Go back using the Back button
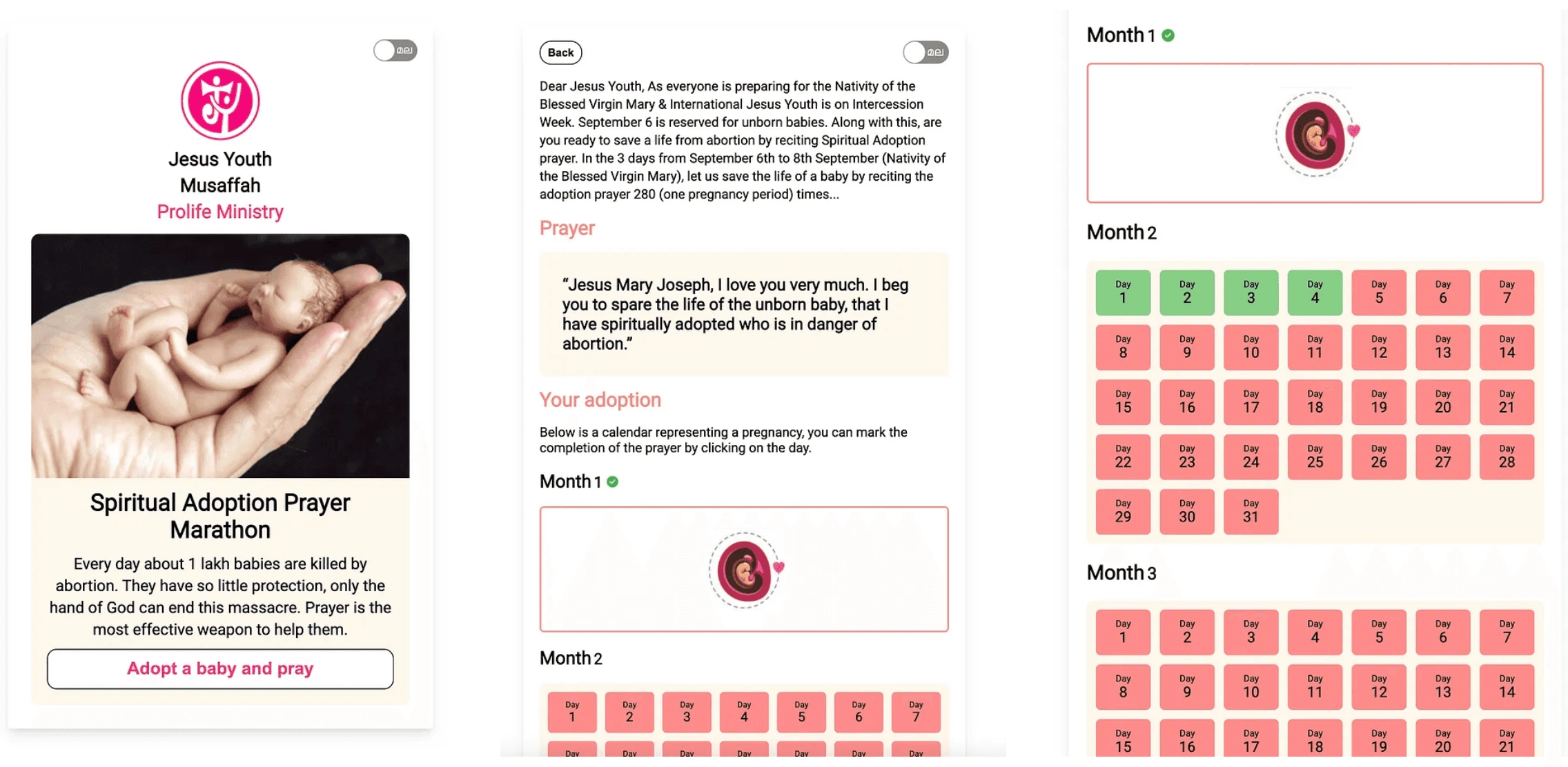The image size is (1568, 767). [560, 52]
